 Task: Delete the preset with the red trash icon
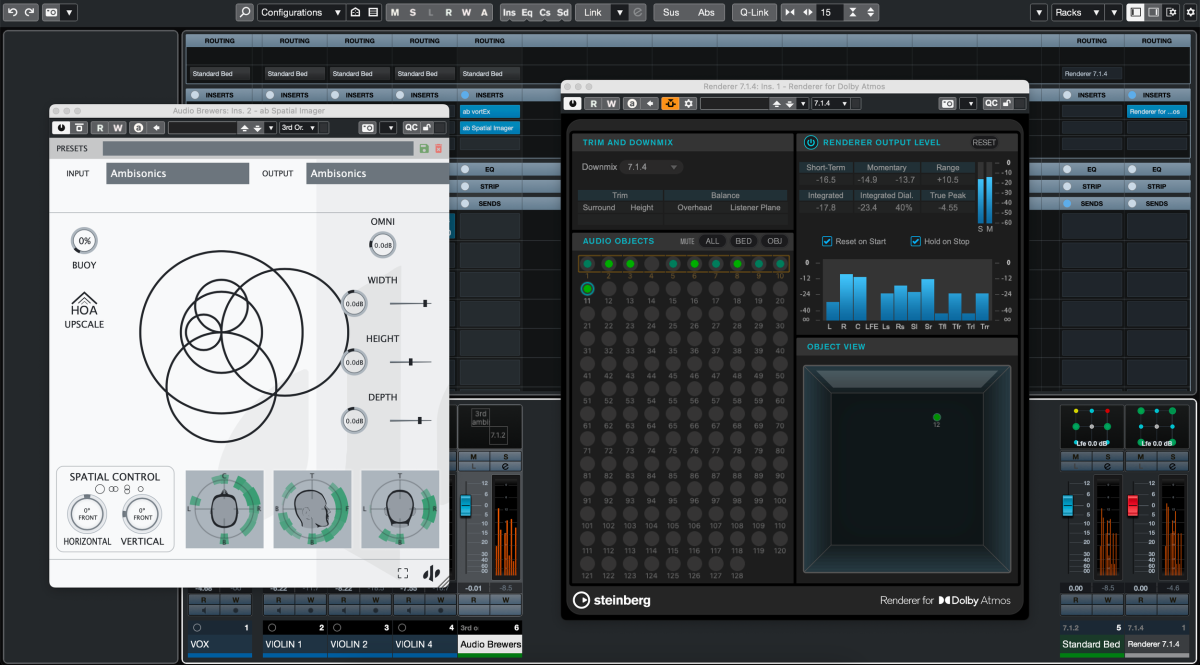pyautogui.click(x=438, y=148)
